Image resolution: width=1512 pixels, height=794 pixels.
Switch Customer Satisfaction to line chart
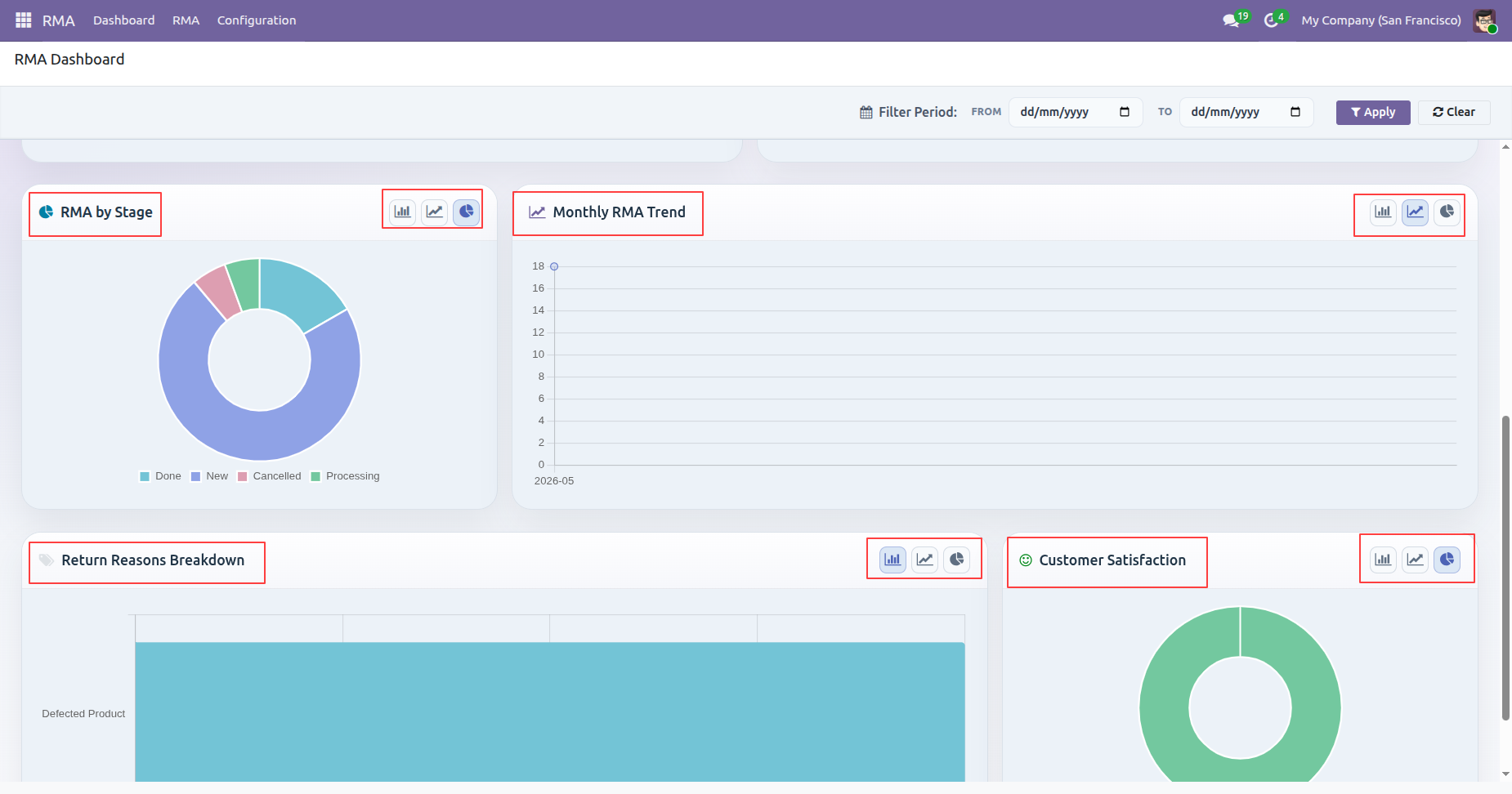[x=1415, y=560]
